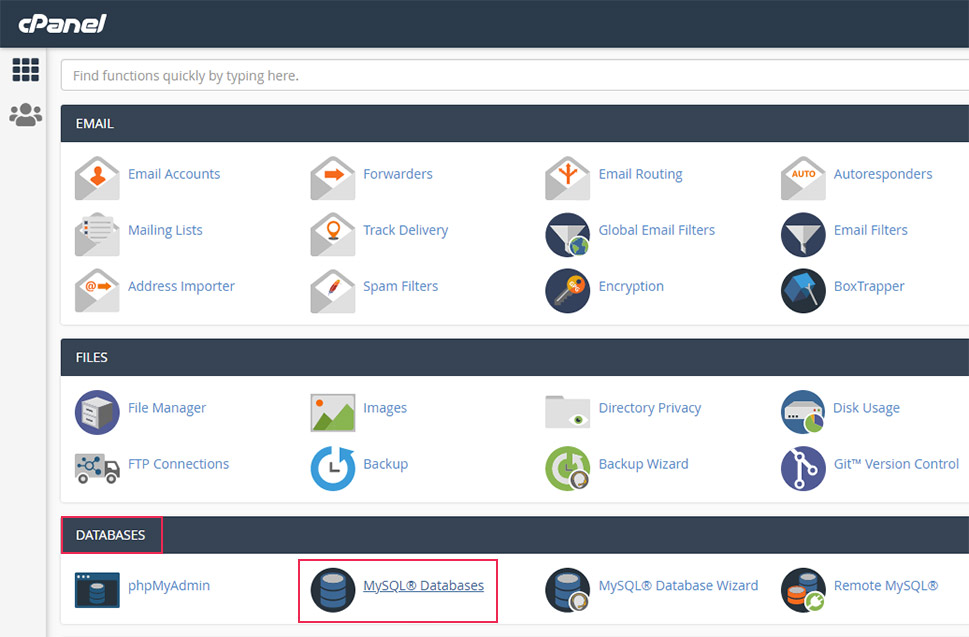The height and width of the screenshot is (637, 969).
Task: Click the Spam Filters icon
Action: point(332,290)
